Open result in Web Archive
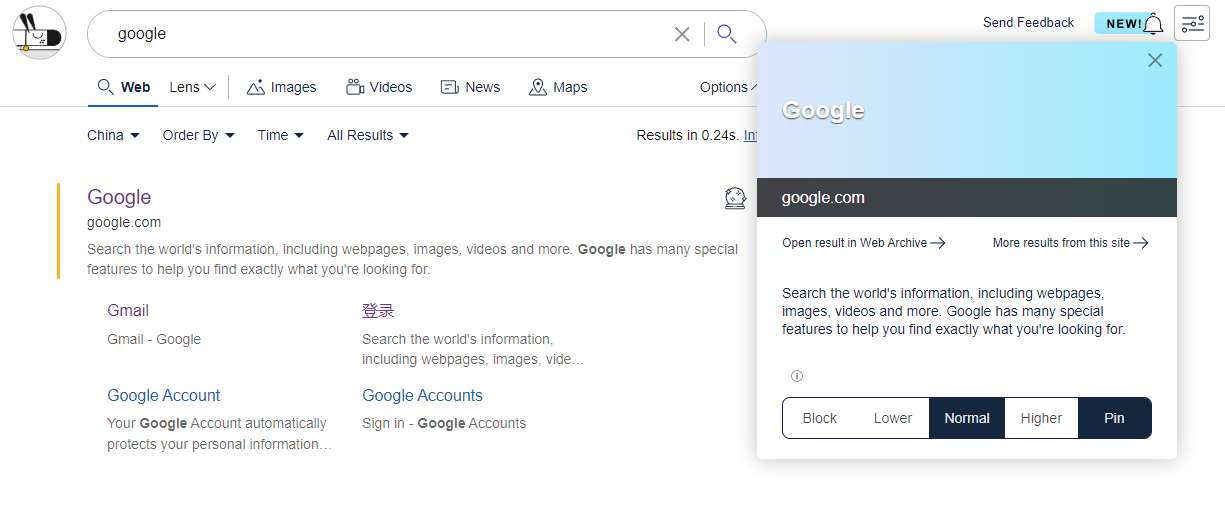1225x509 pixels. (863, 243)
